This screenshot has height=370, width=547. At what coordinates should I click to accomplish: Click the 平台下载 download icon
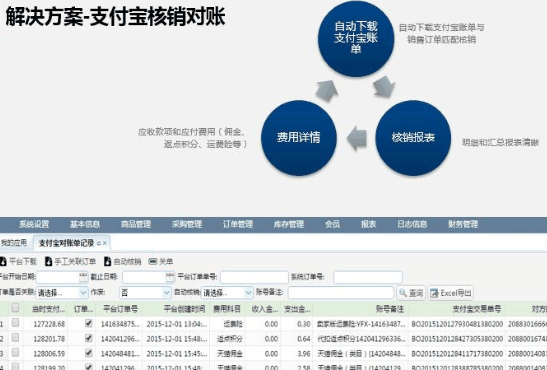(3, 261)
